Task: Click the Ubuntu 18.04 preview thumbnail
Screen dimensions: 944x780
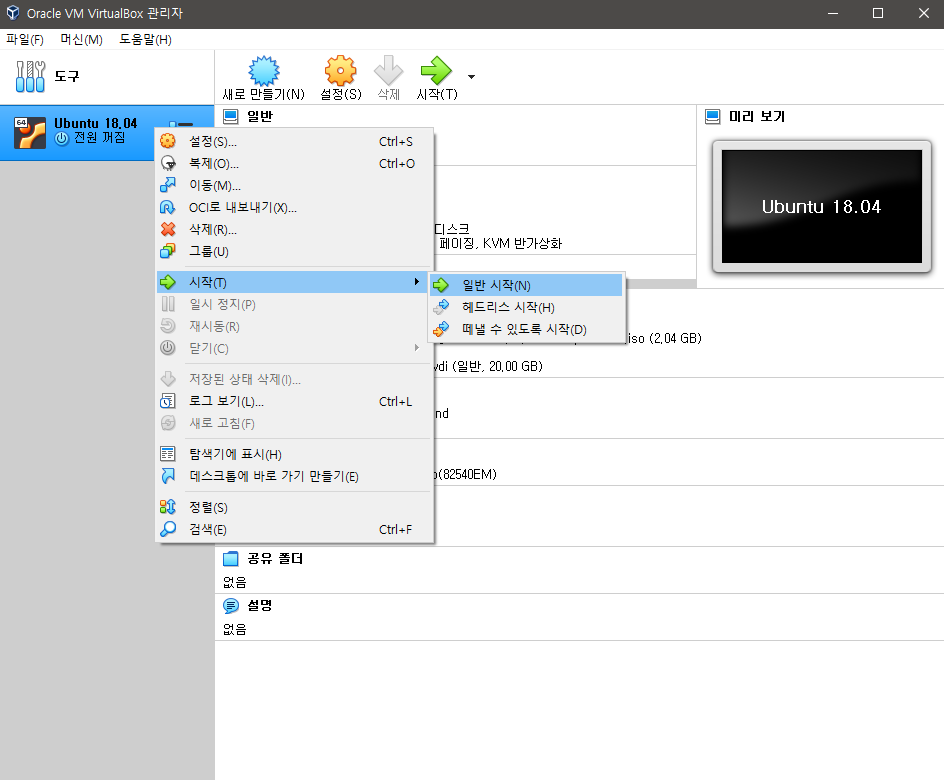Action: coord(822,206)
